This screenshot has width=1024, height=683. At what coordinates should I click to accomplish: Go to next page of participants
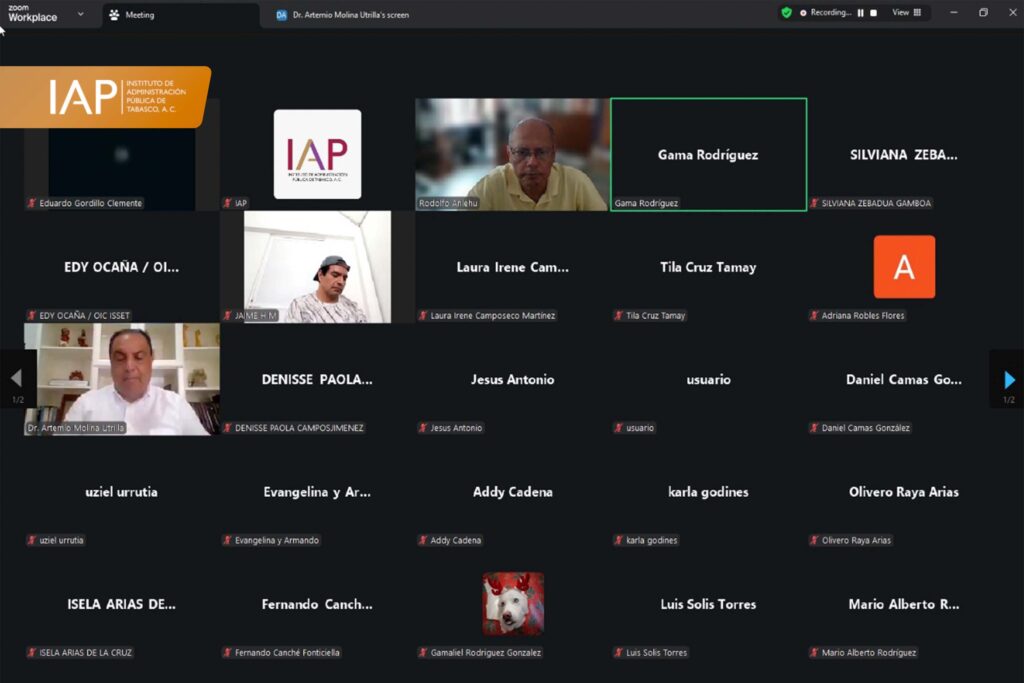click(x=1008, y=379)
